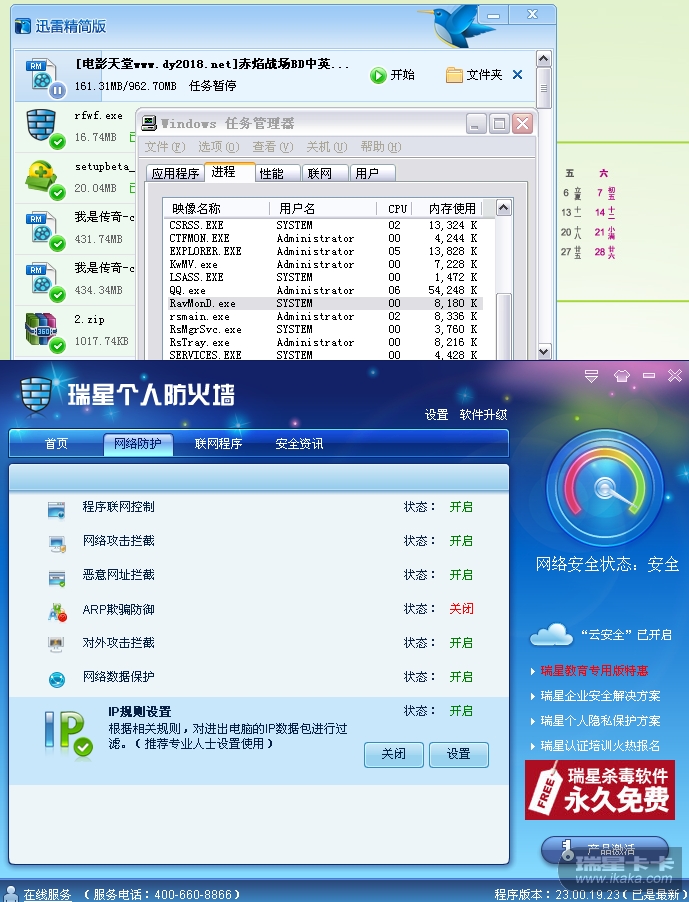Switch to the 性能 tab
Screen dimensions: 689x902
coord(278,173)
